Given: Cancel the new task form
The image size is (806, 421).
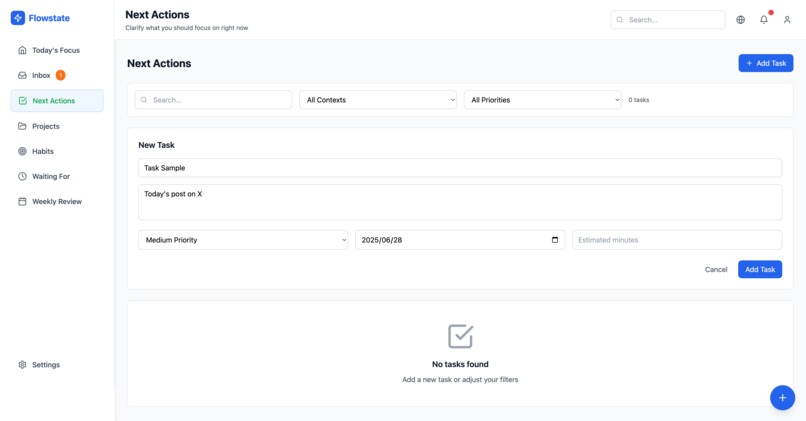Looking at the screenshot, I should (x=716, y=269).
